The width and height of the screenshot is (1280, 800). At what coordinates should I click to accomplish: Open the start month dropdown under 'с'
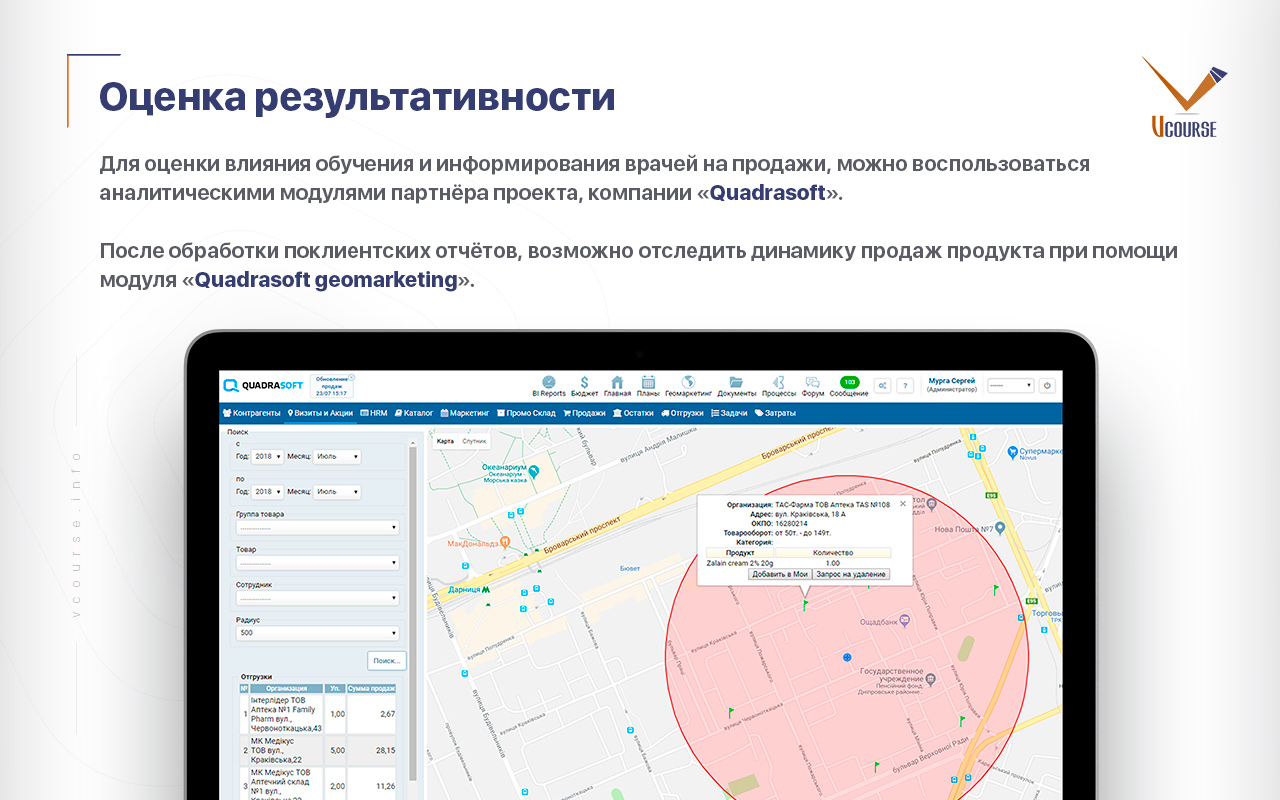point(337,456)
